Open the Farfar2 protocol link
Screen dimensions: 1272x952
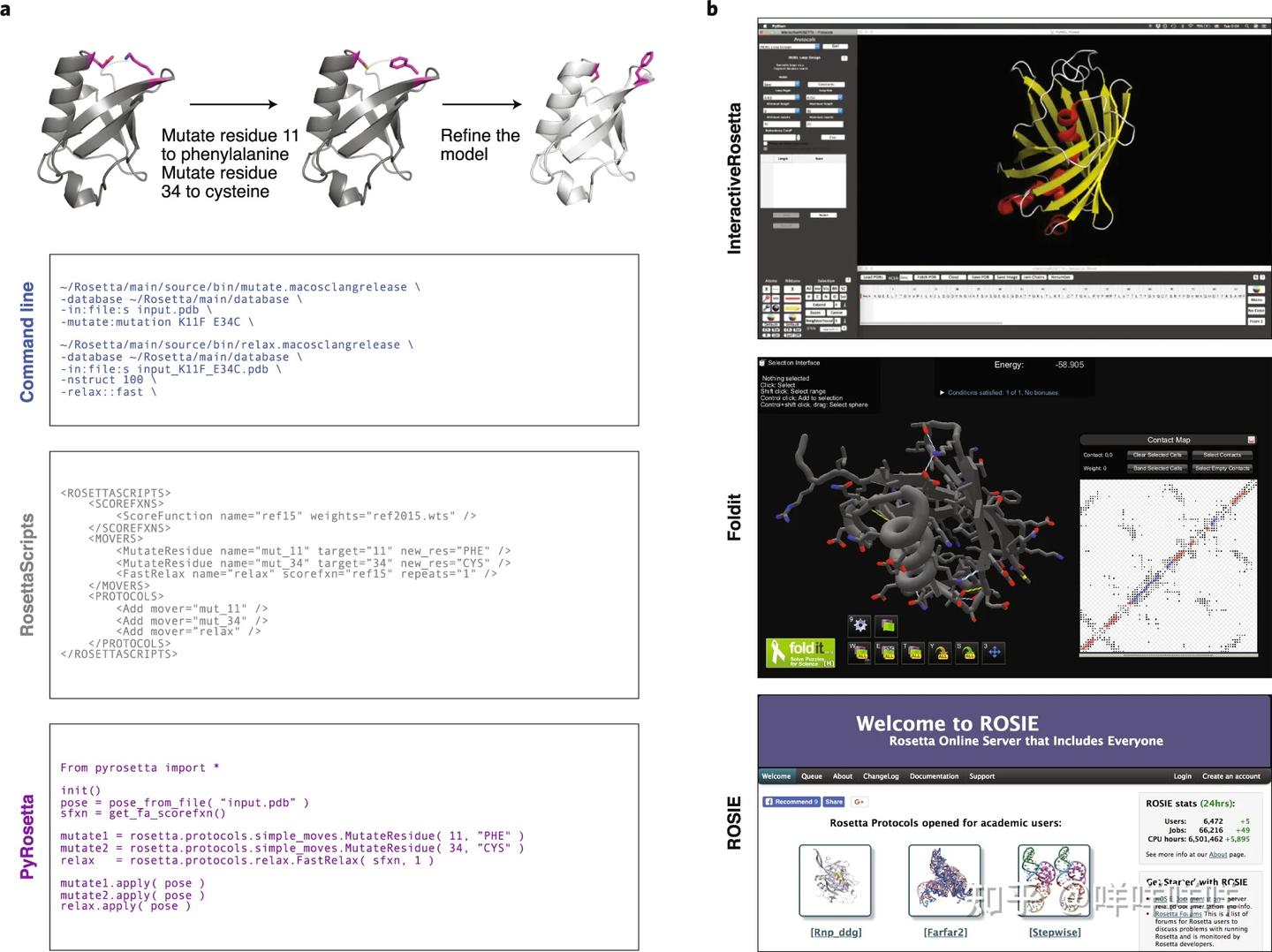click(x=945, y=932)
